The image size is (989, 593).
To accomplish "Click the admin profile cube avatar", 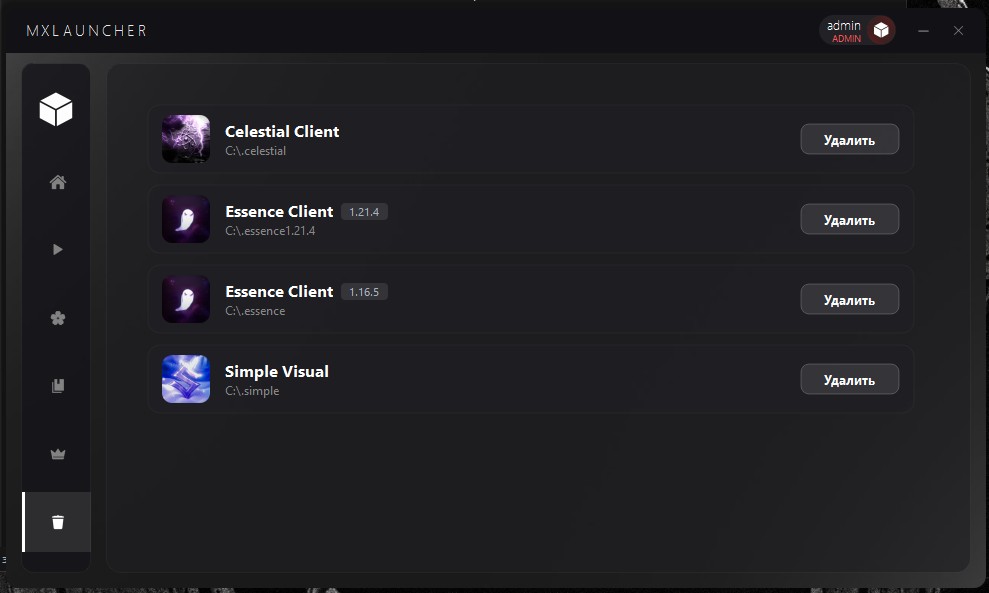I will pos(880,31).
